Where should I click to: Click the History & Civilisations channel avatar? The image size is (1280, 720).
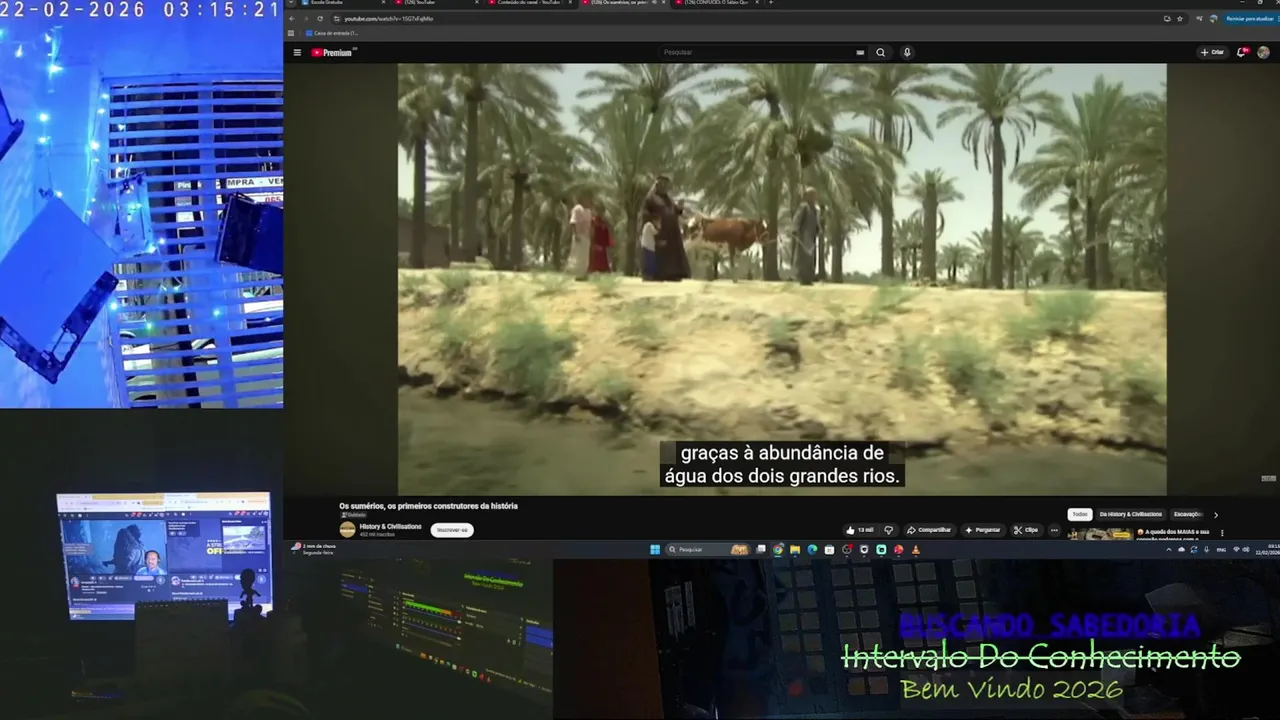point(347,530)
